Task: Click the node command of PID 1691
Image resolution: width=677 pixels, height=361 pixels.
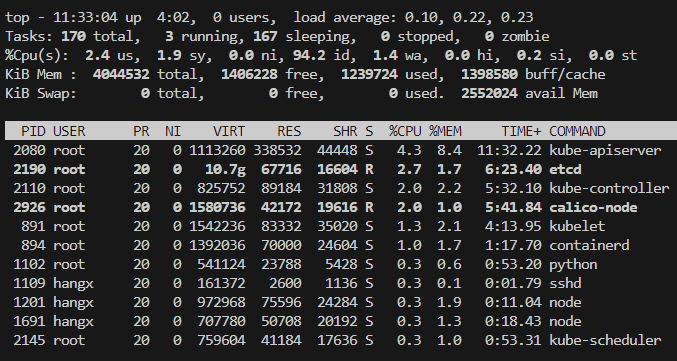Action: [x=565, y=321]
